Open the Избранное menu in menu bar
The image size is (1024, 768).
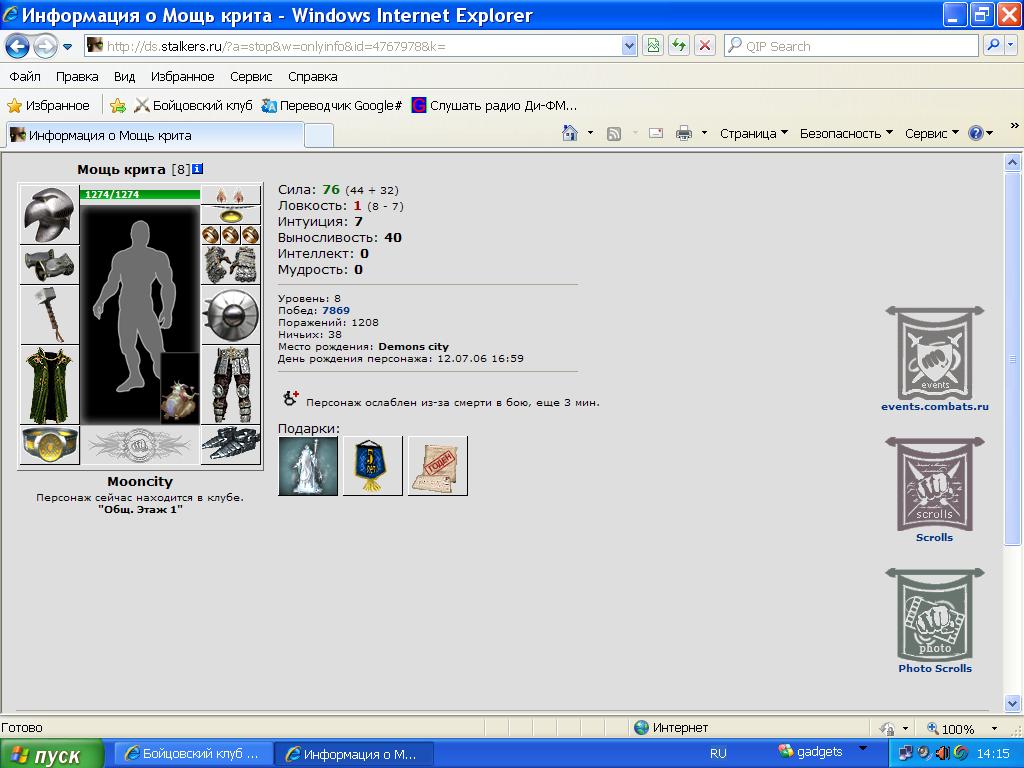[182, 76]
